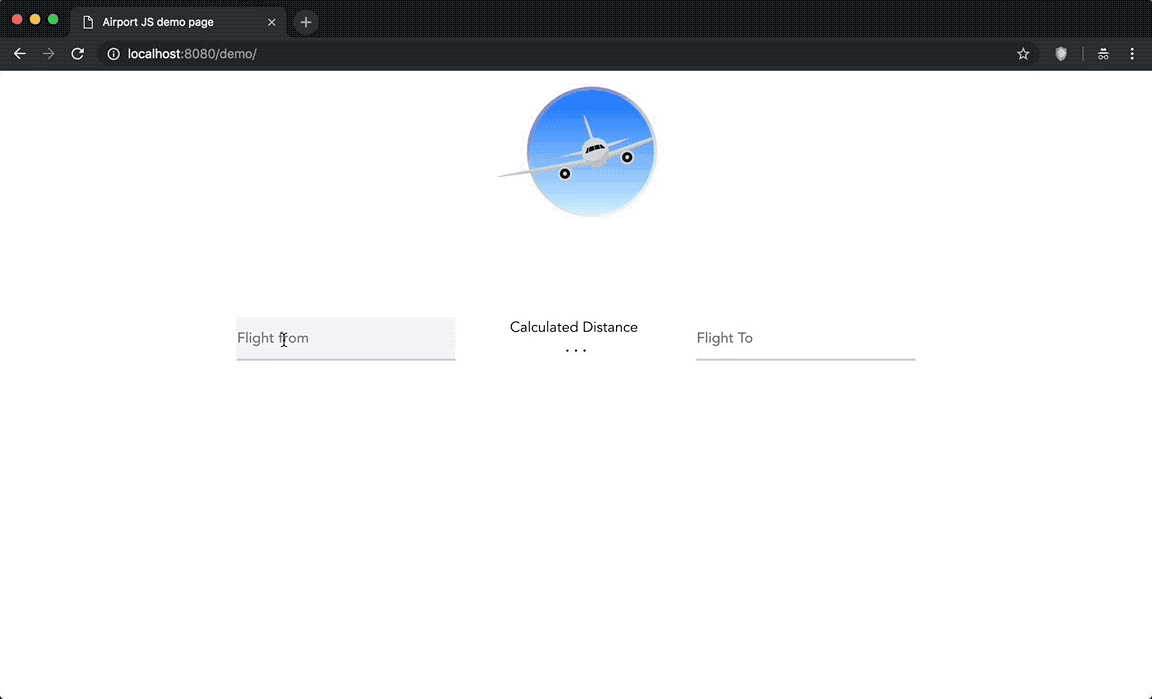Screen dimensions: 1152x699
Task: Close the Airport JS demo page tab
Action: pyautogui.click(x=271, y=22)
